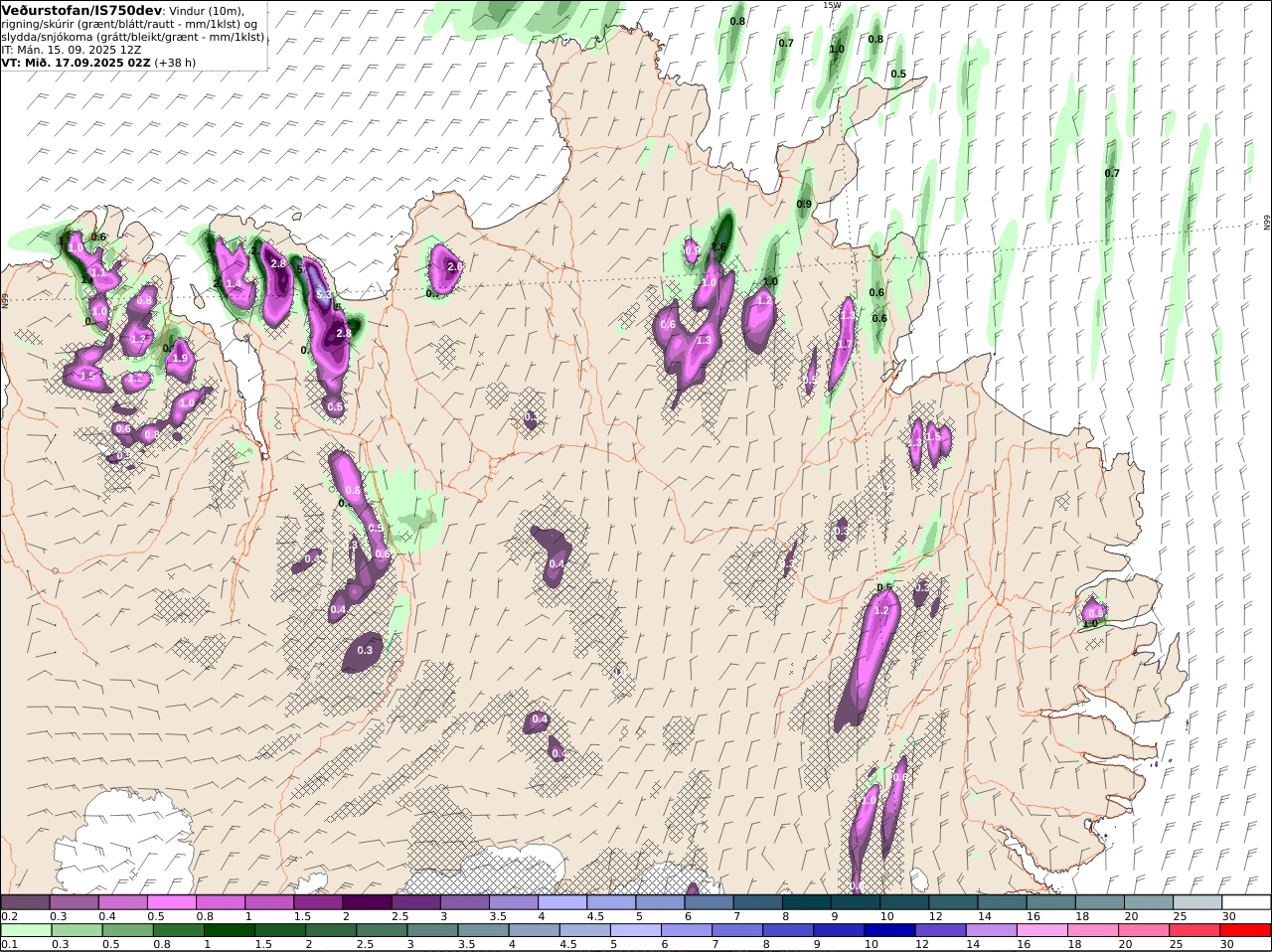Choose the snow-scale swatch labeled 20
Screen dimensions: 1272x952
click(1149, 902)
